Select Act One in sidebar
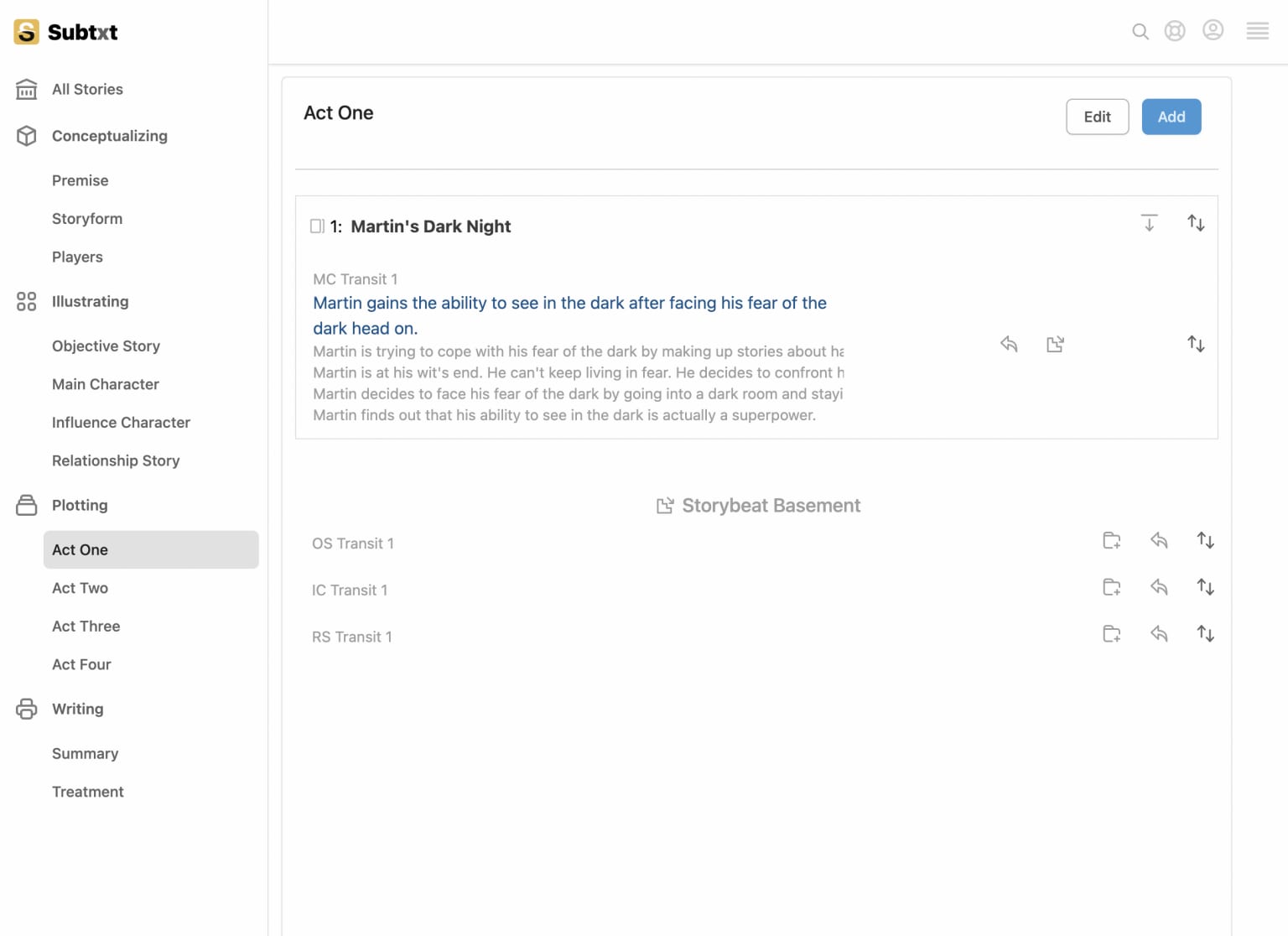 point(151,549)
